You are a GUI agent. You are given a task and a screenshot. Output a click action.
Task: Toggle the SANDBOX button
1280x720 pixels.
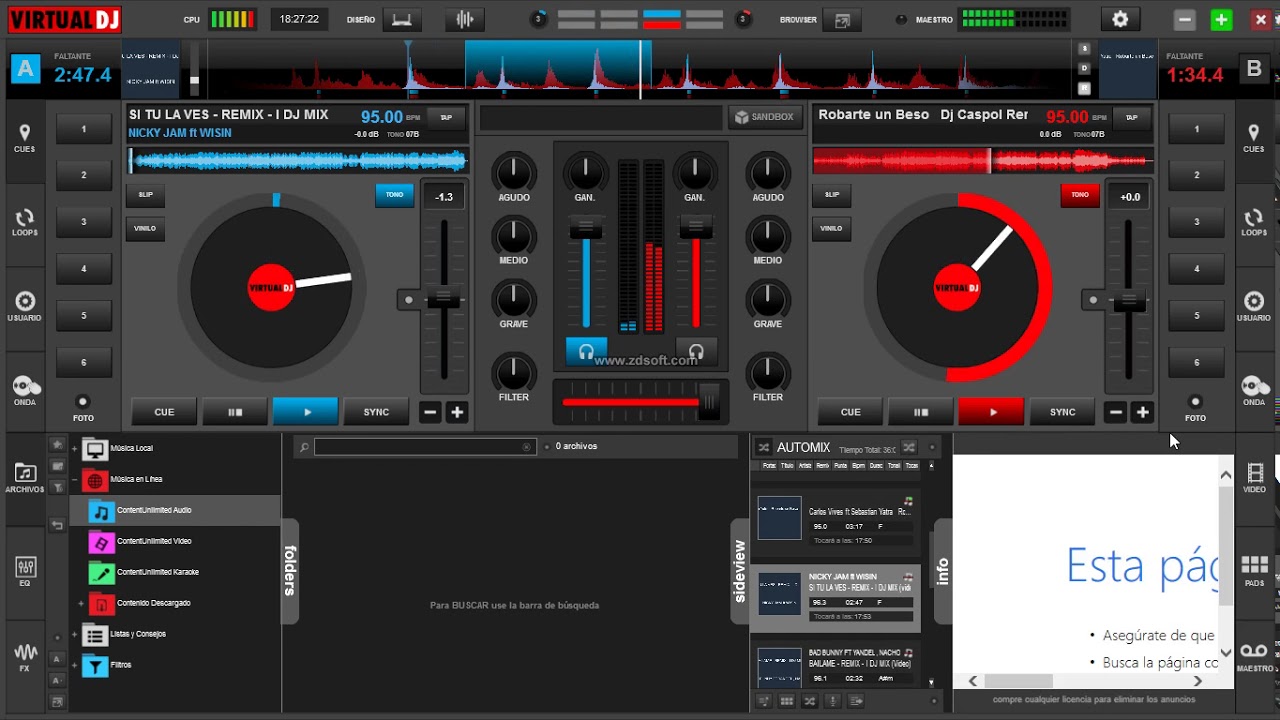765,117
